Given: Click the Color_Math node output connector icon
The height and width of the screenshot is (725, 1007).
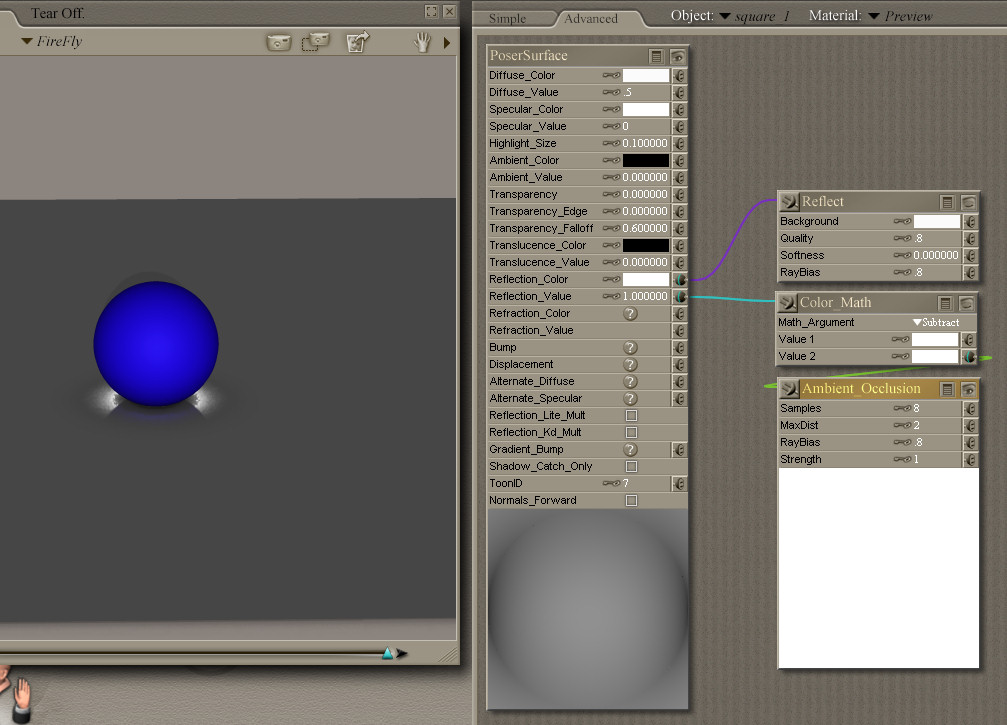Looking at the screenshot, I should point(788,303).
